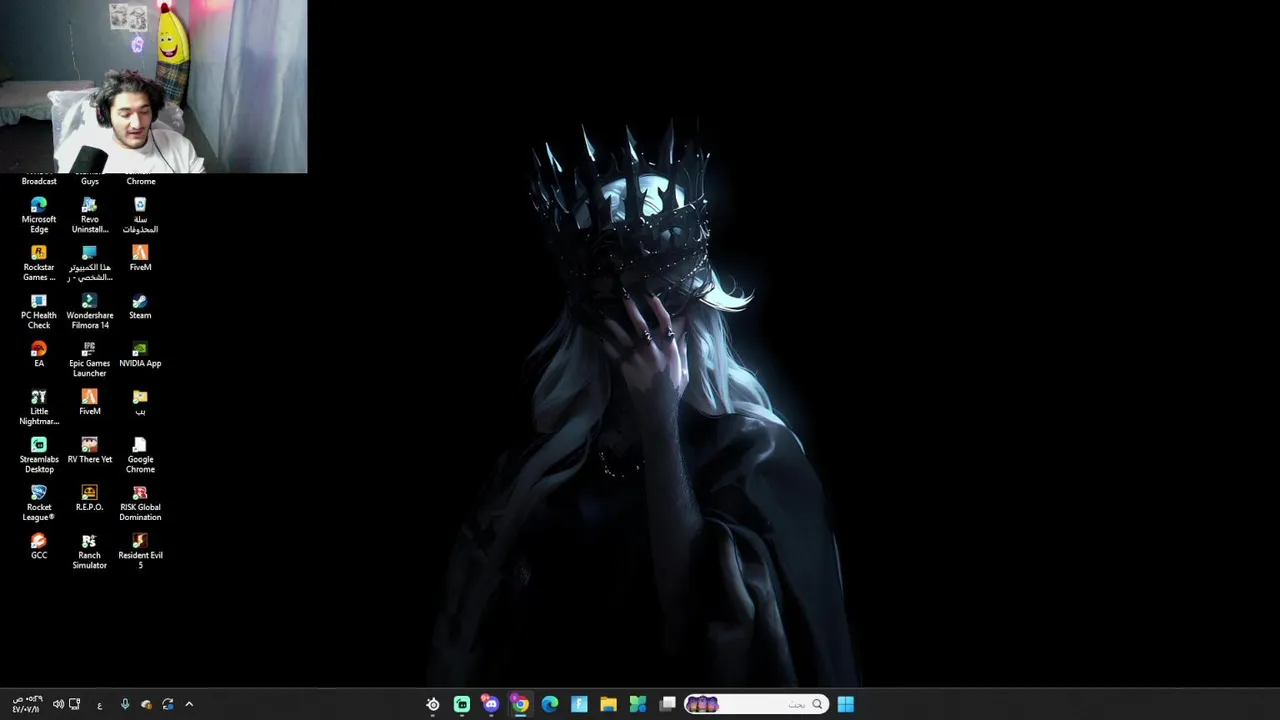Open the blue F app in taskbar

pyautogui.click(x=579, y=704)
